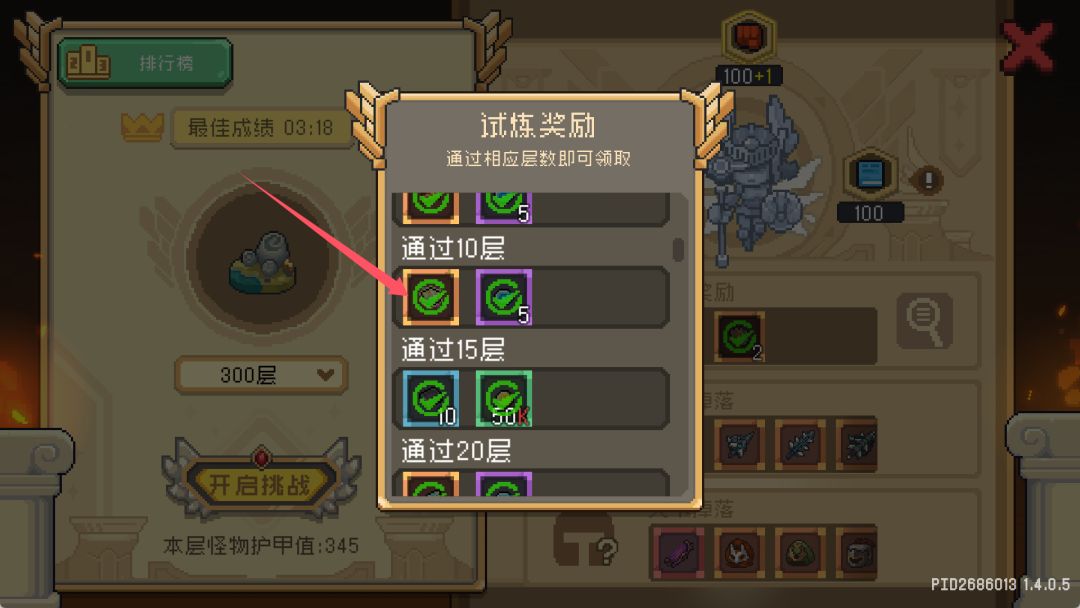Tap the fist power icon showing 100+1
This screenshot has height=608, width=1080.
(x=749, y=38)
